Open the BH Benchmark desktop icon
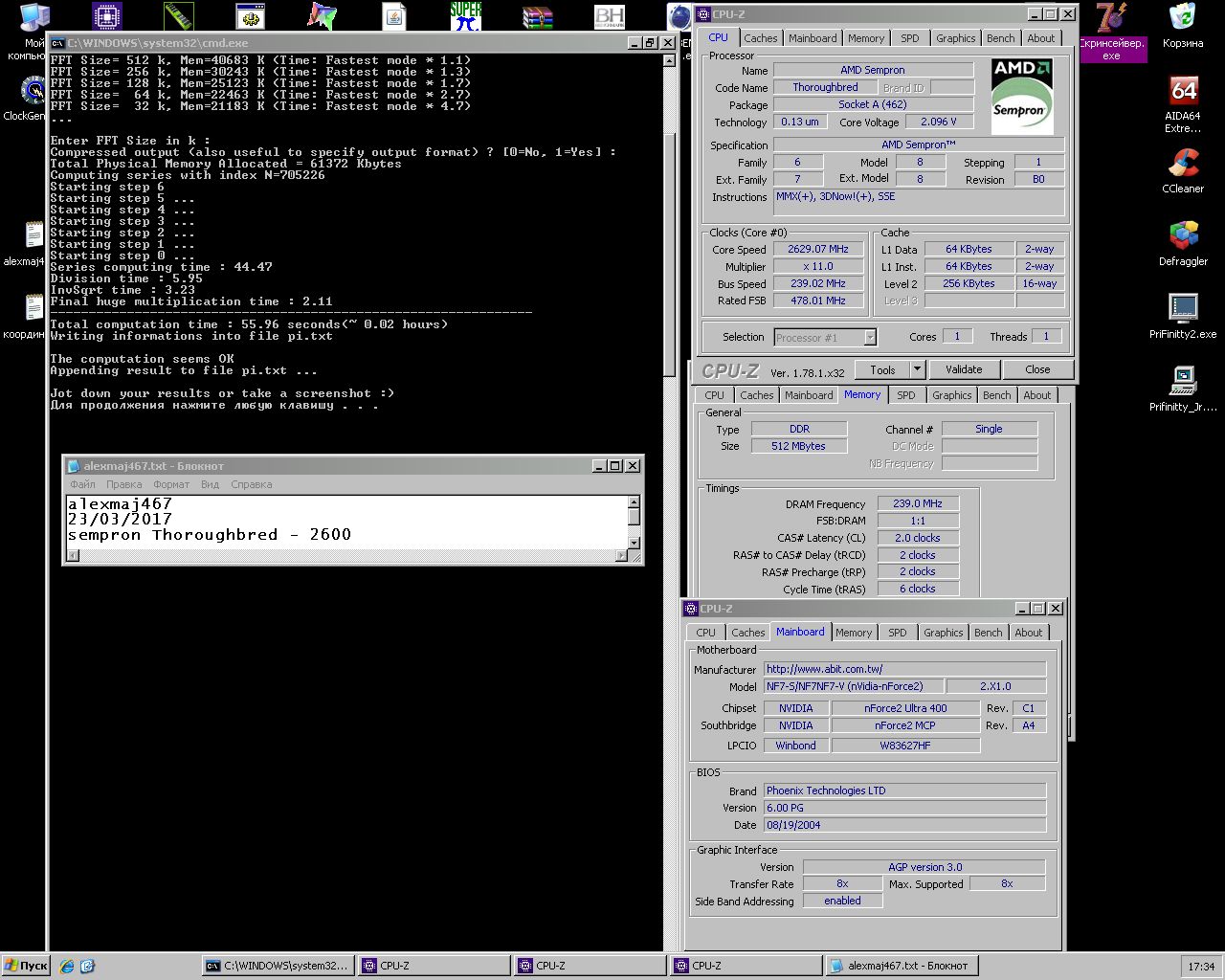The image size is (1225, 980). [x=610, y=16]
